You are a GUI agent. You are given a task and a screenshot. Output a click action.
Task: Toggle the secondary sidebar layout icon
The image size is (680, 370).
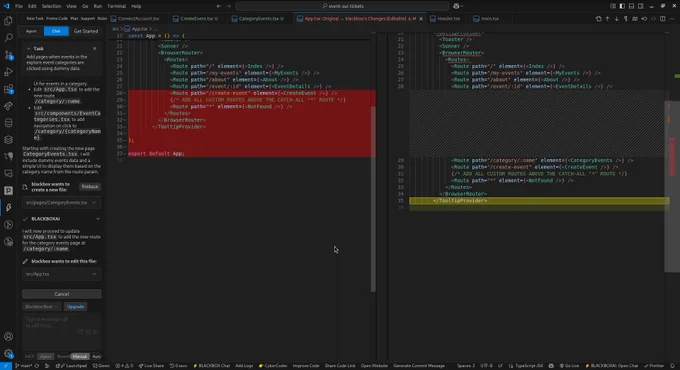coord(641,6)
